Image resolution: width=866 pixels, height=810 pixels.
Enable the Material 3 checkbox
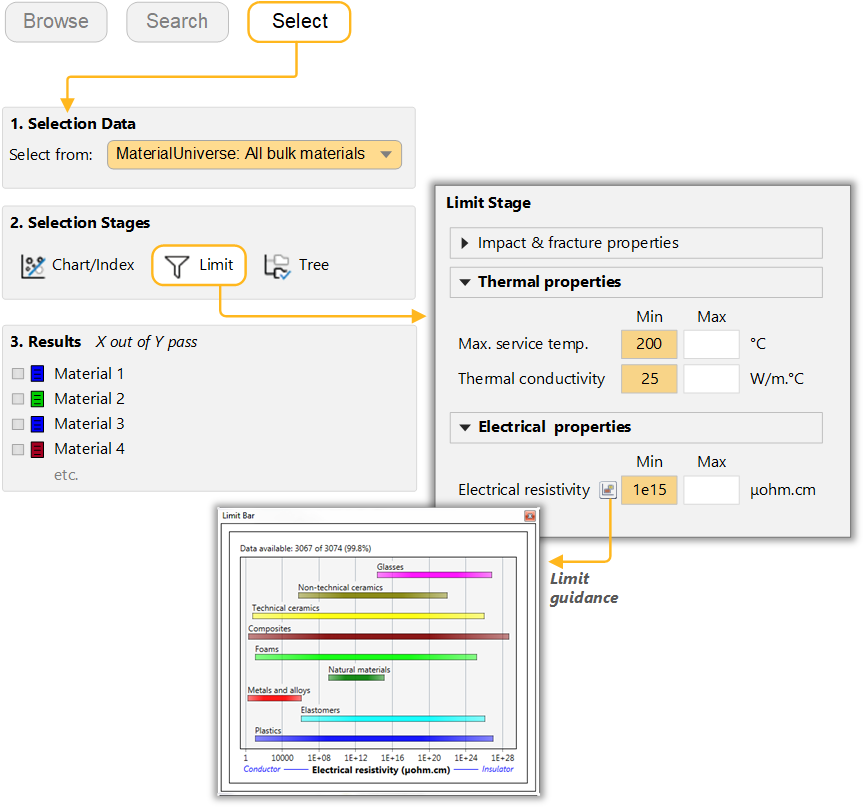click(x=18, y=424)
